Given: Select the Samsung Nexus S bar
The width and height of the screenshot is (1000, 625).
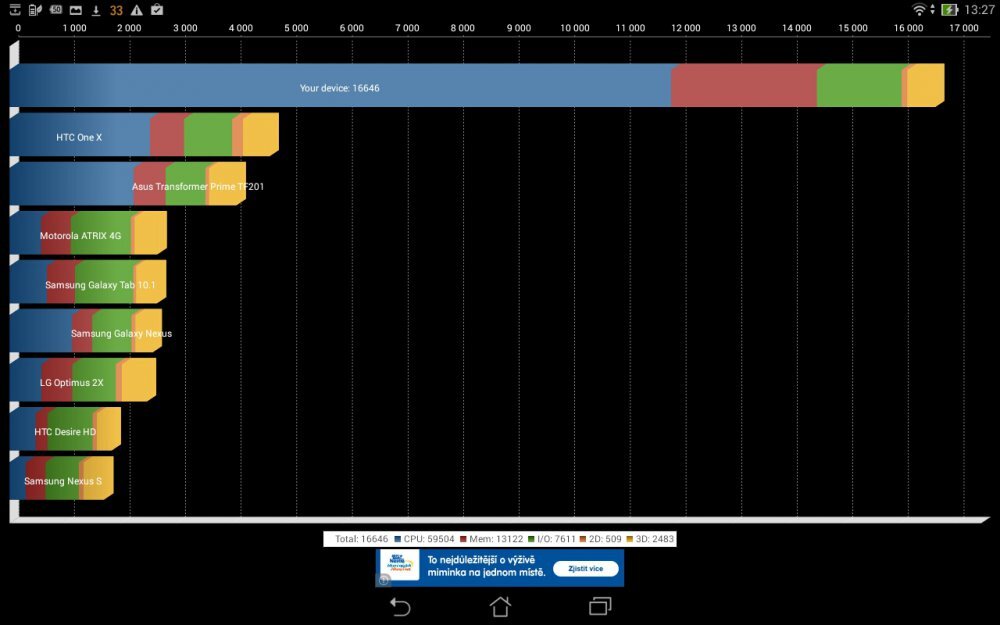Looking at the screenshot, I should tap(62, 481).
